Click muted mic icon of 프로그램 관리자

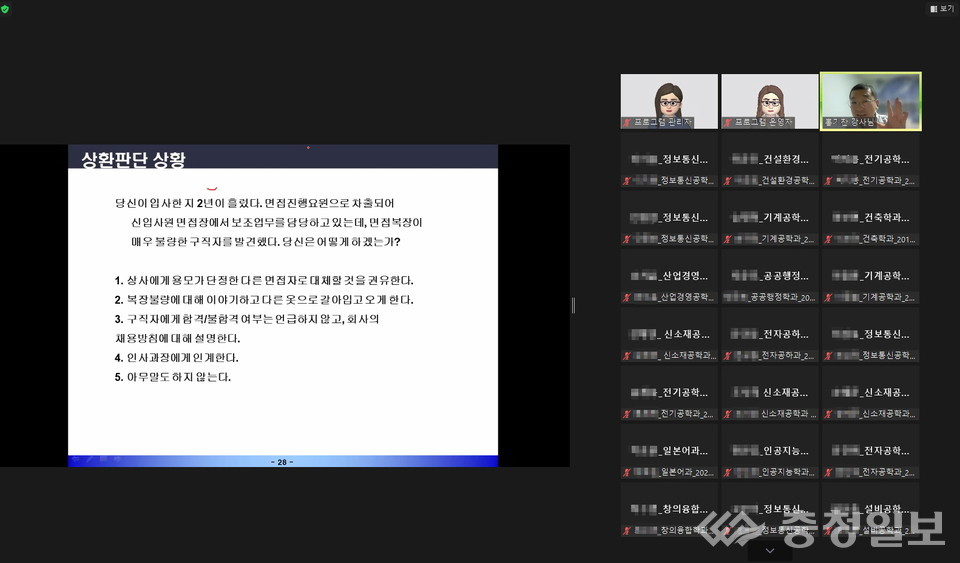tap(626, 122)
